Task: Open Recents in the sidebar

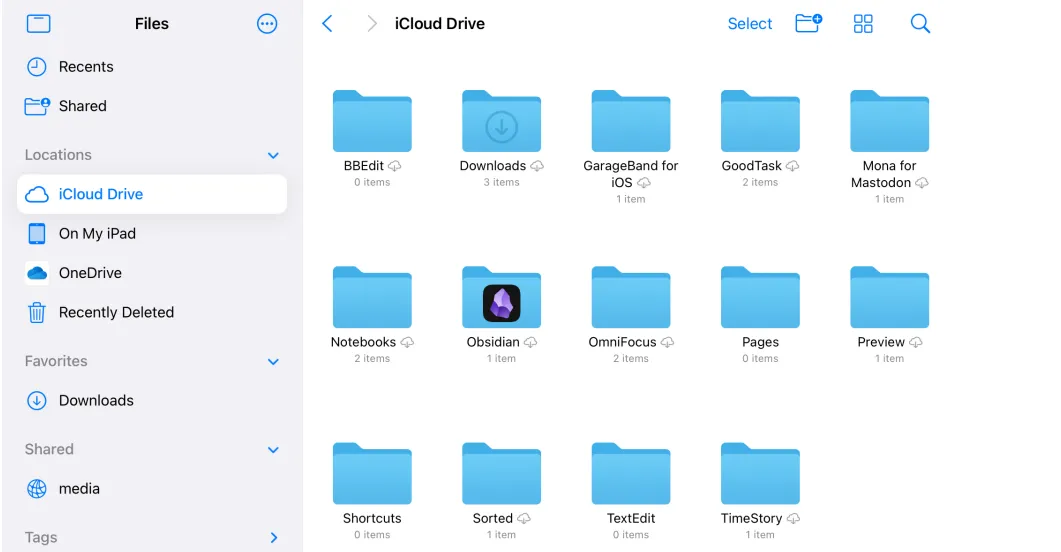Action: coord(152,66)
